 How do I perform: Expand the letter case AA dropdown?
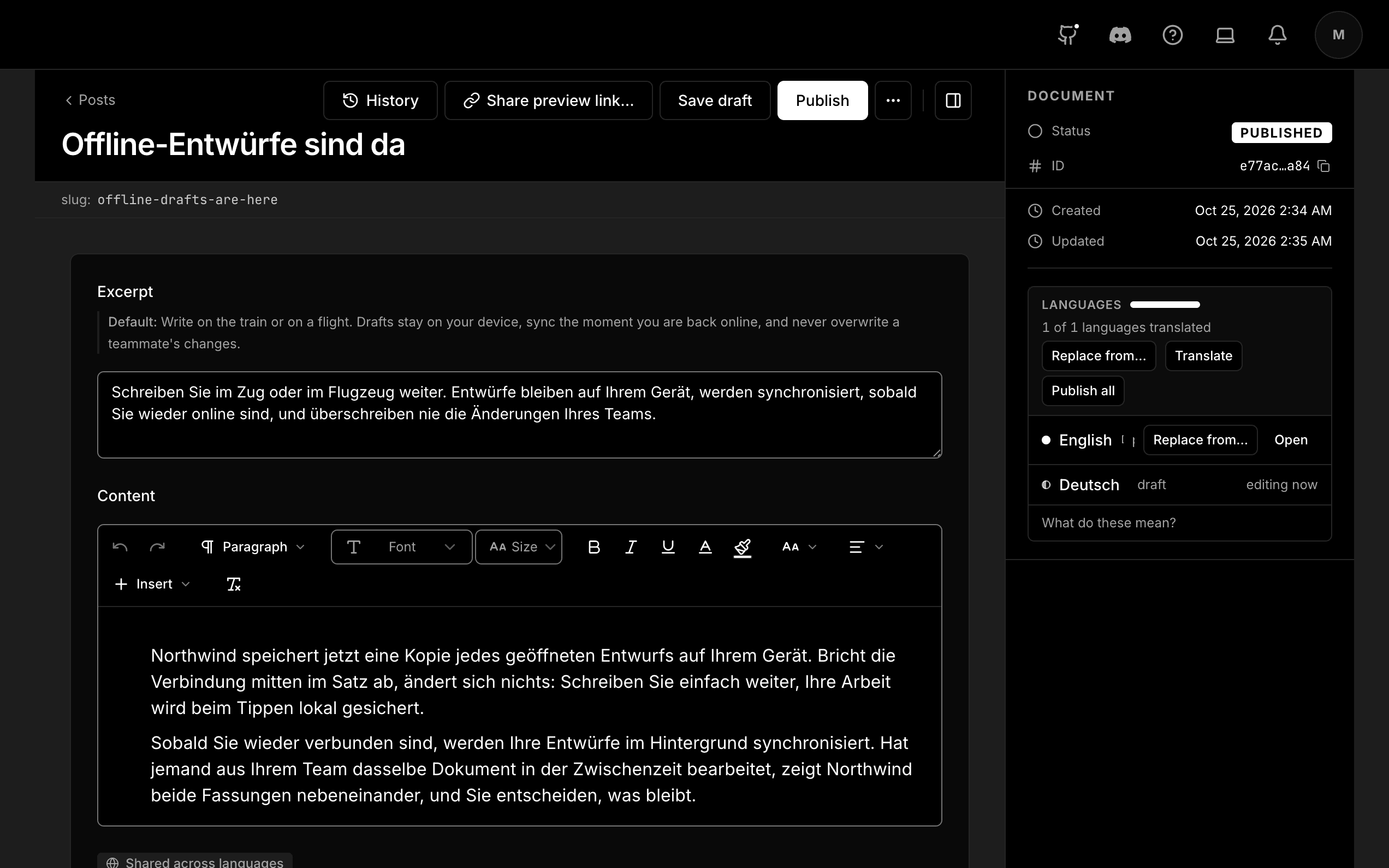click(x=799, y=547)
